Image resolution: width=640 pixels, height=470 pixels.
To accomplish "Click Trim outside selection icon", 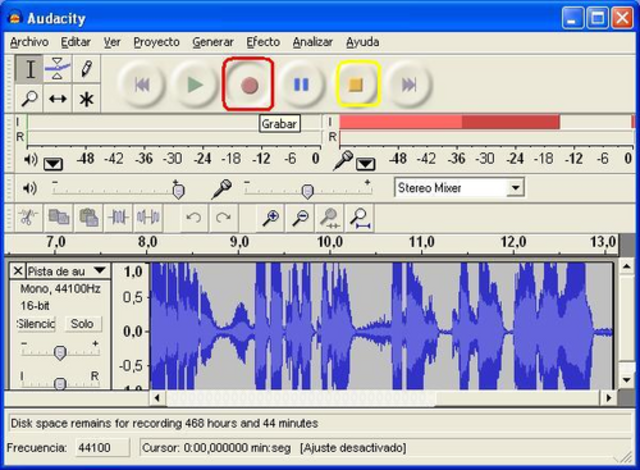I will (118, 217).
